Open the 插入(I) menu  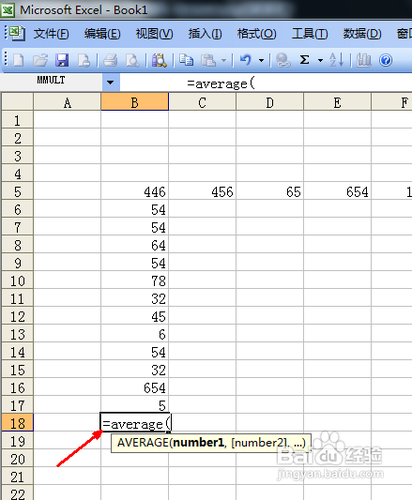pos(205,34)
